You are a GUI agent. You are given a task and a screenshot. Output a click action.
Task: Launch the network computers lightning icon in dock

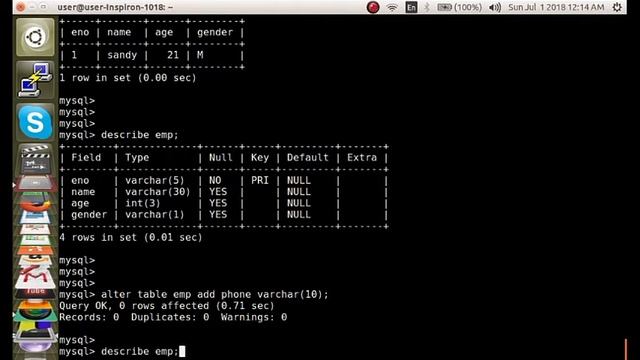35,80
